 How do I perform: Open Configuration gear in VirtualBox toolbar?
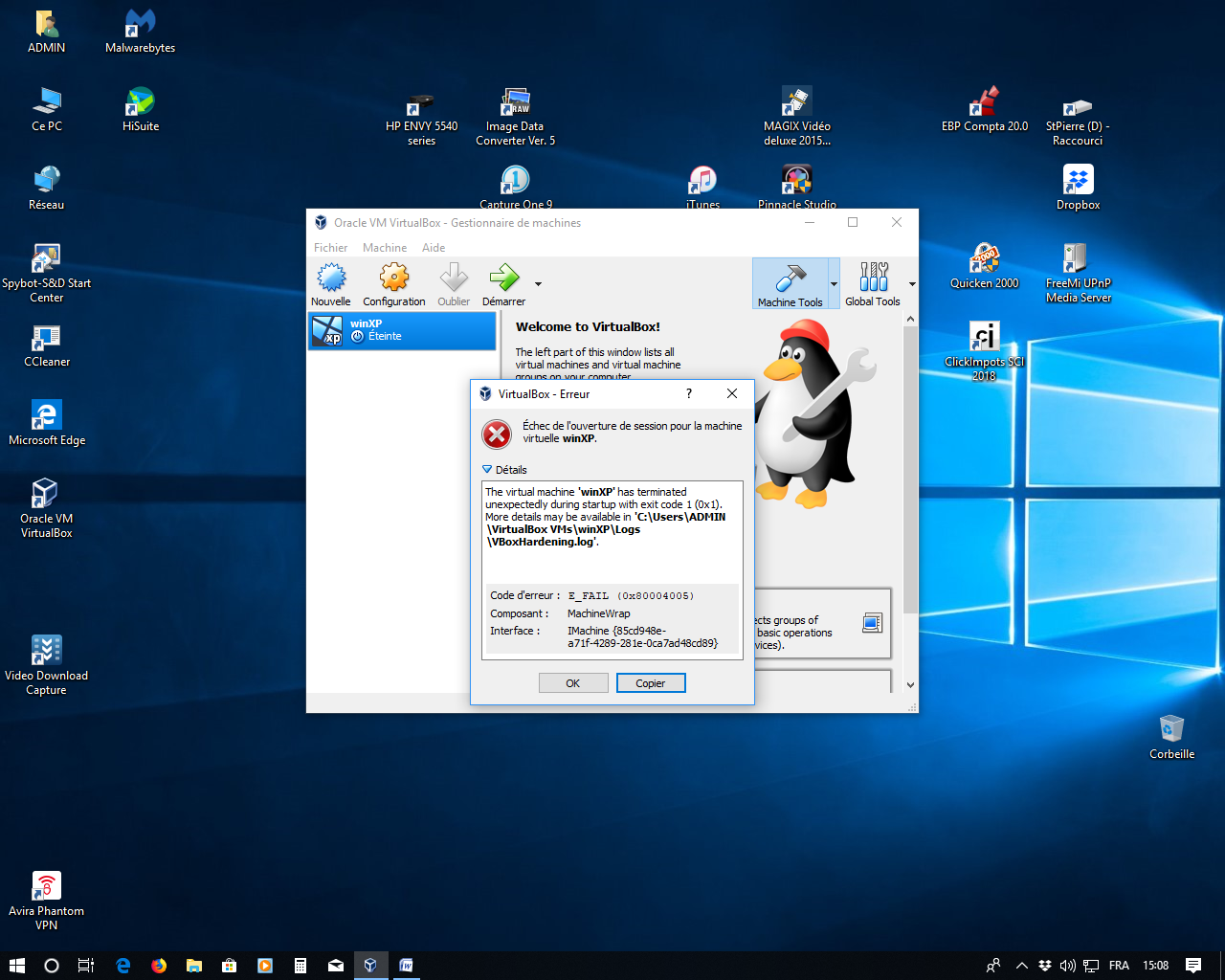coord(394,284)
